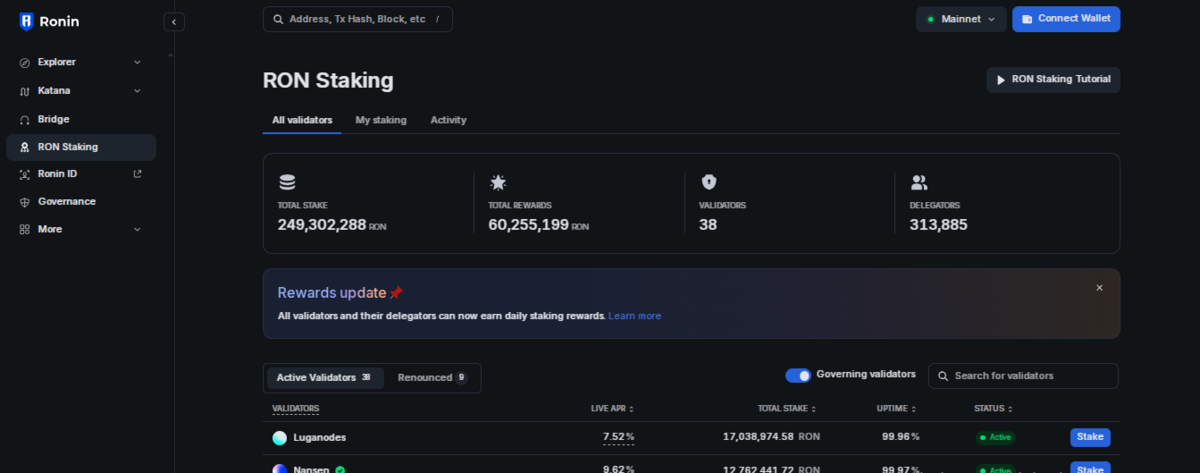Screen dimensions: 1200x473
Task: Click Luganodes total stake 17,038,974.58 RON
Action: tap(771, 437)
